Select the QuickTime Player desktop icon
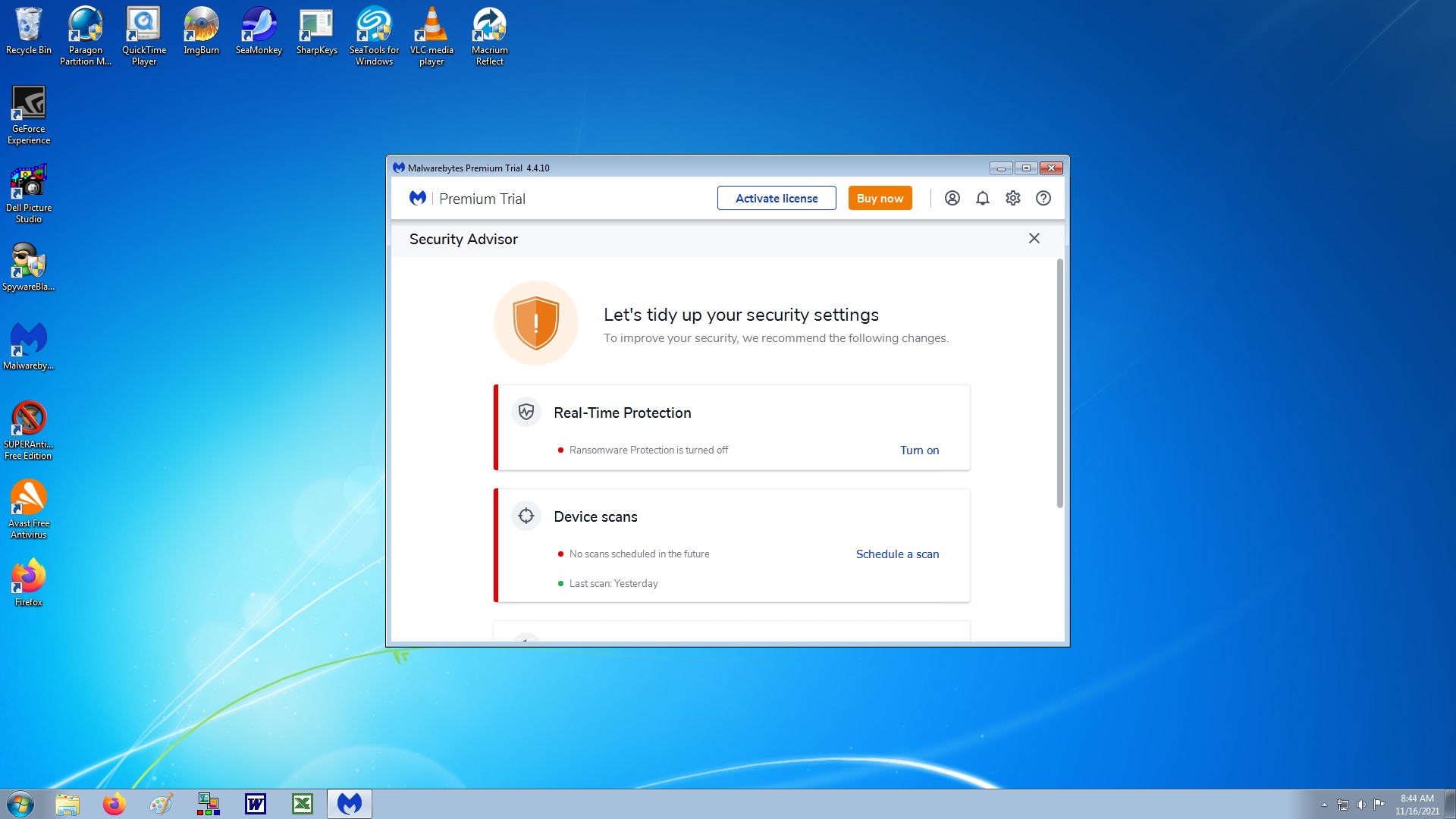This screenshot has width=1456, height=819. [x=144, y=36]
